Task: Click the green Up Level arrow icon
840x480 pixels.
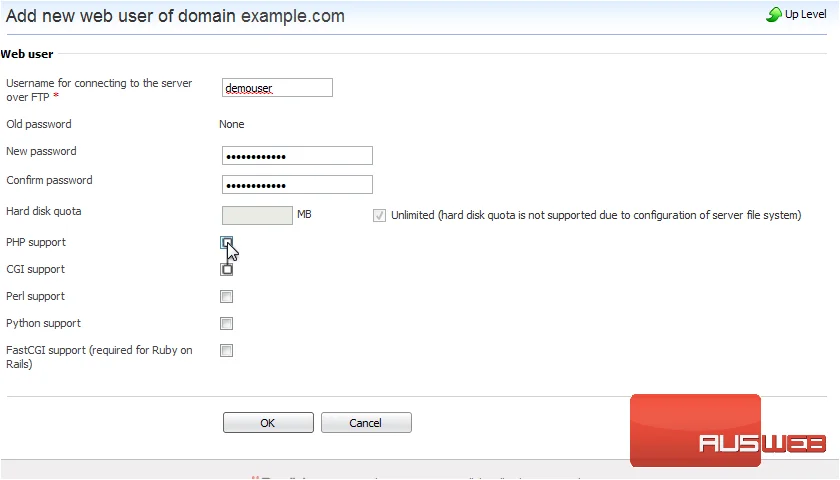Action: pos(774,14)
